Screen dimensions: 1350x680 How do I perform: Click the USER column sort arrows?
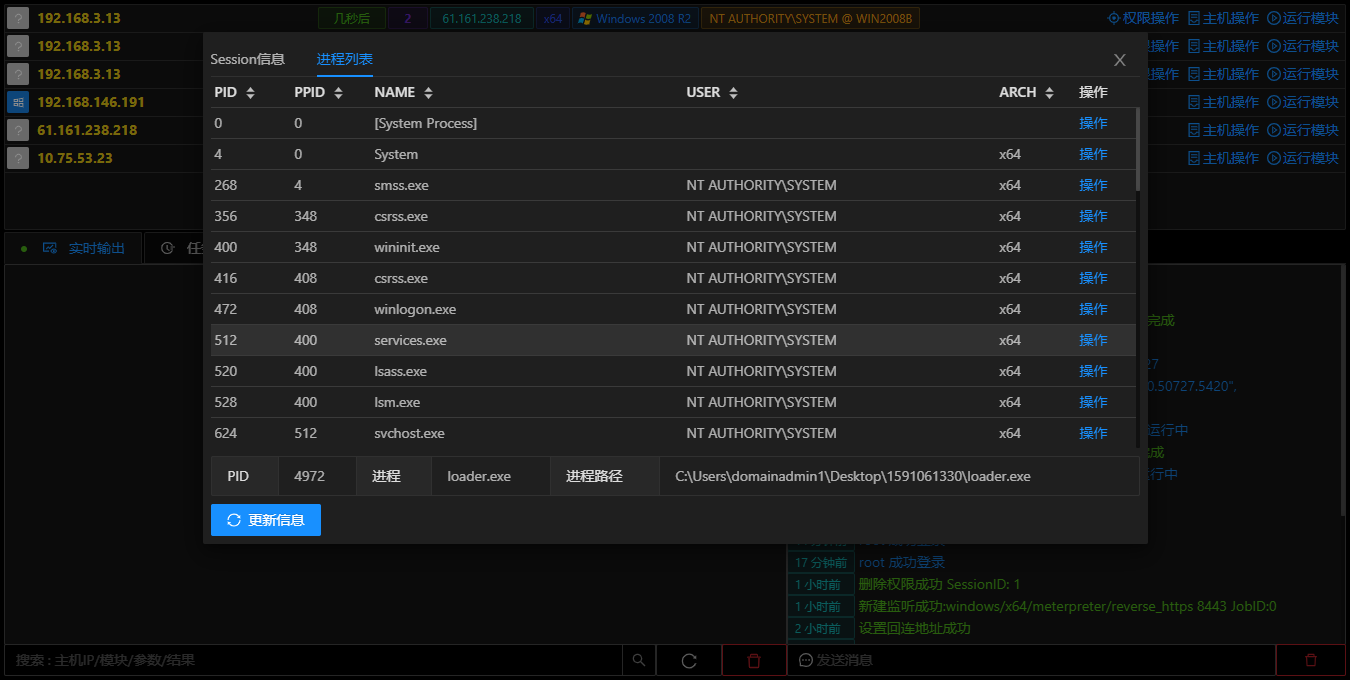click(x=733, y=93)
